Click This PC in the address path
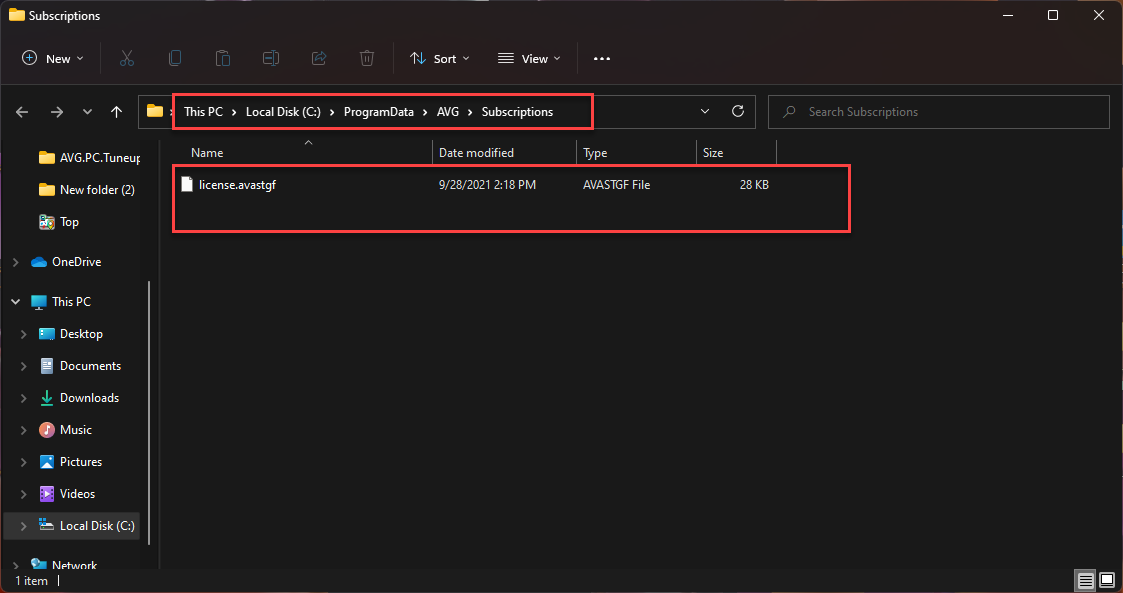The image size is (1123, 593). (203, 112)
